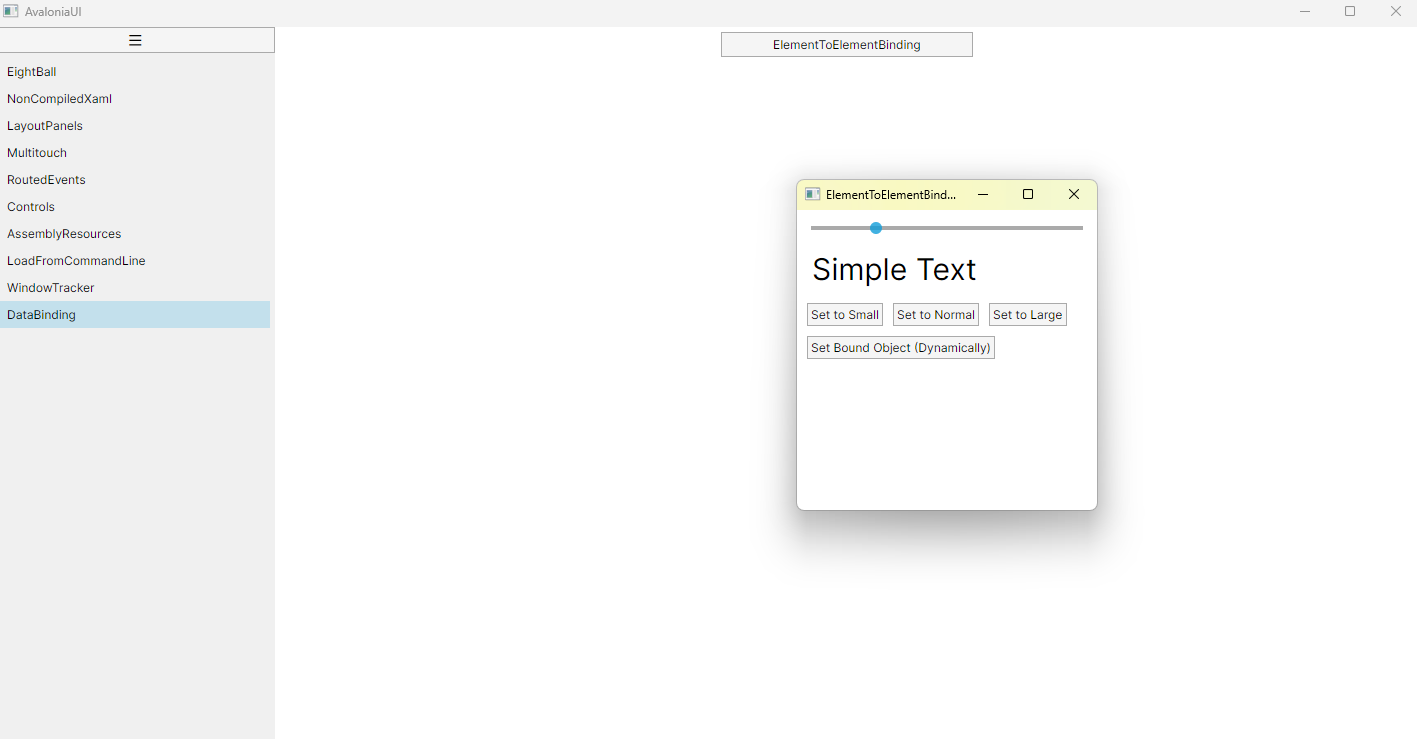The image size is (1417, 739).
Task: Open the AssemblyResources sample
Action: (135, 234)
